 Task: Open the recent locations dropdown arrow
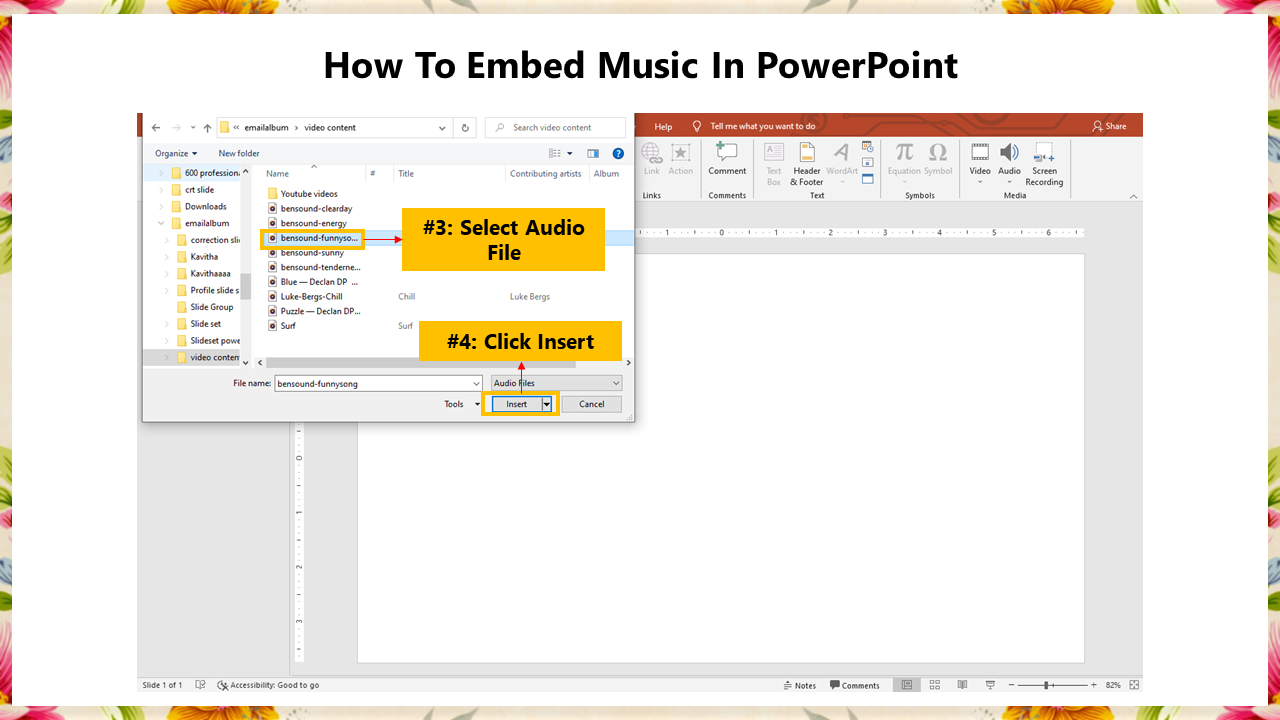pos(193,128)
